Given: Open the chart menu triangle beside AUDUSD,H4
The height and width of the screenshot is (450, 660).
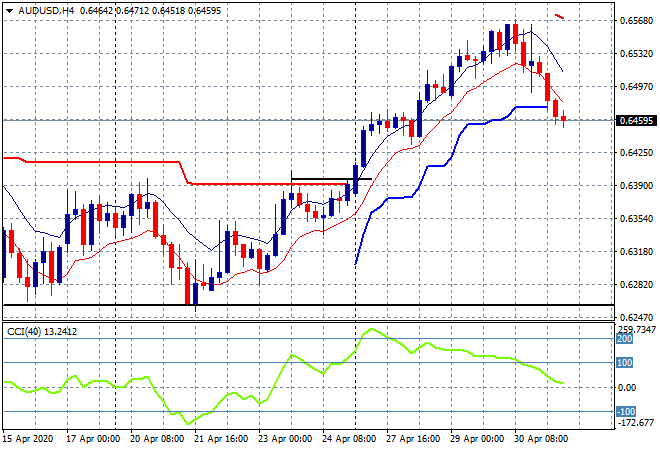Looking at the screenshot, I should 9,11.
